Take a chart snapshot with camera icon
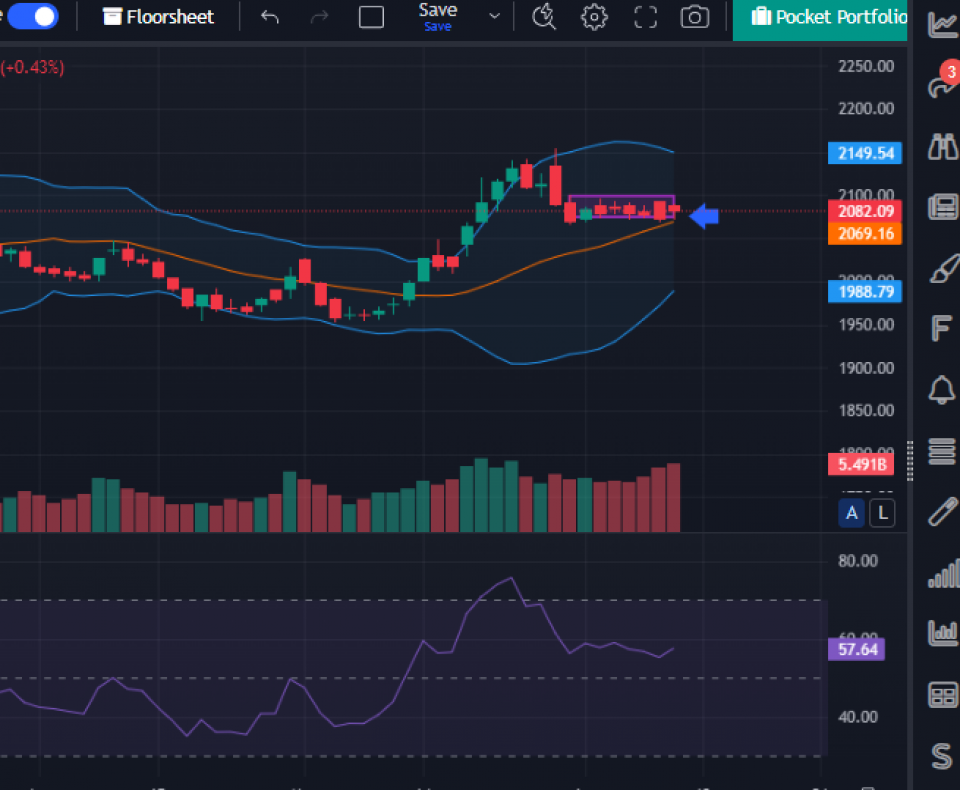960x790 pixels. click(694, 17)
